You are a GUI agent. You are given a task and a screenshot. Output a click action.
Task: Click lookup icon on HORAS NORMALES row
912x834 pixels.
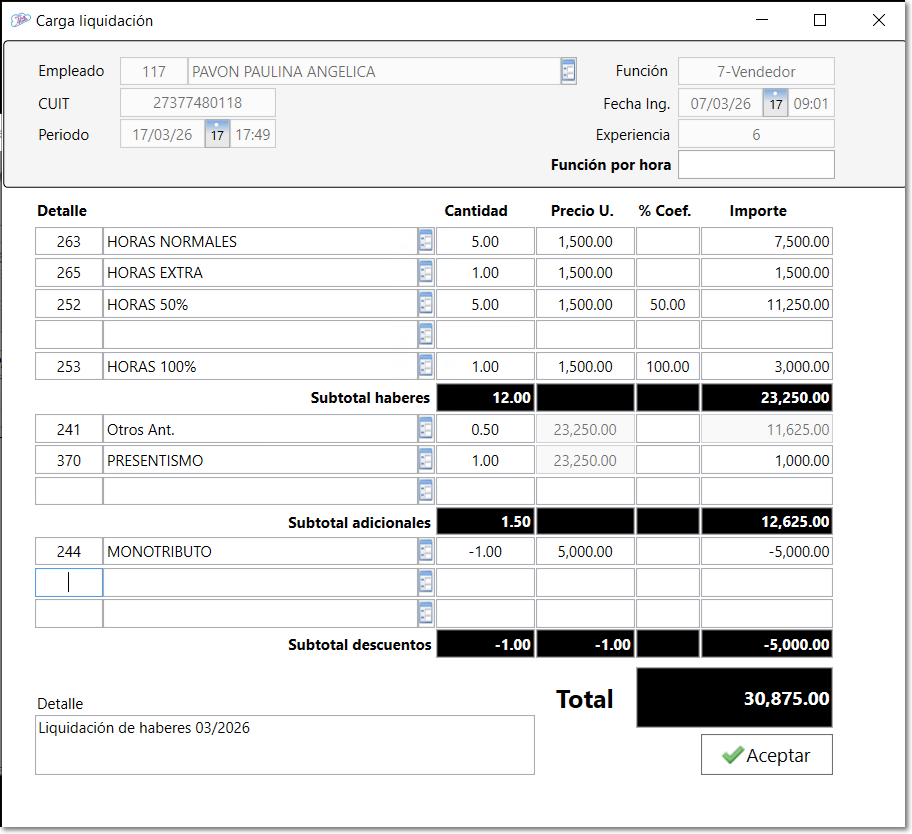coord(425,241)
